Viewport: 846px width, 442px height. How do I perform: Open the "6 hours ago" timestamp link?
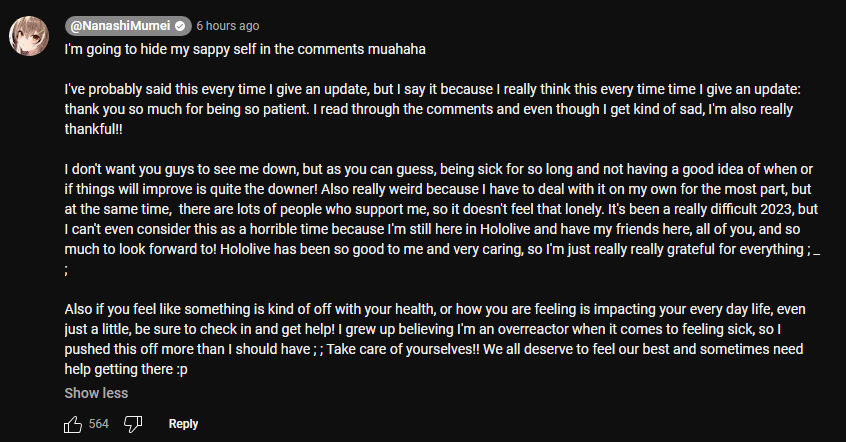tap(228, 26)
